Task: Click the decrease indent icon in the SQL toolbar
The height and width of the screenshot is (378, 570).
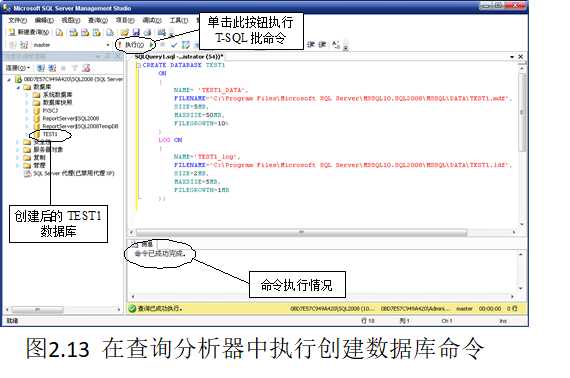Action: pyautogui.click(x=310, y=44)
